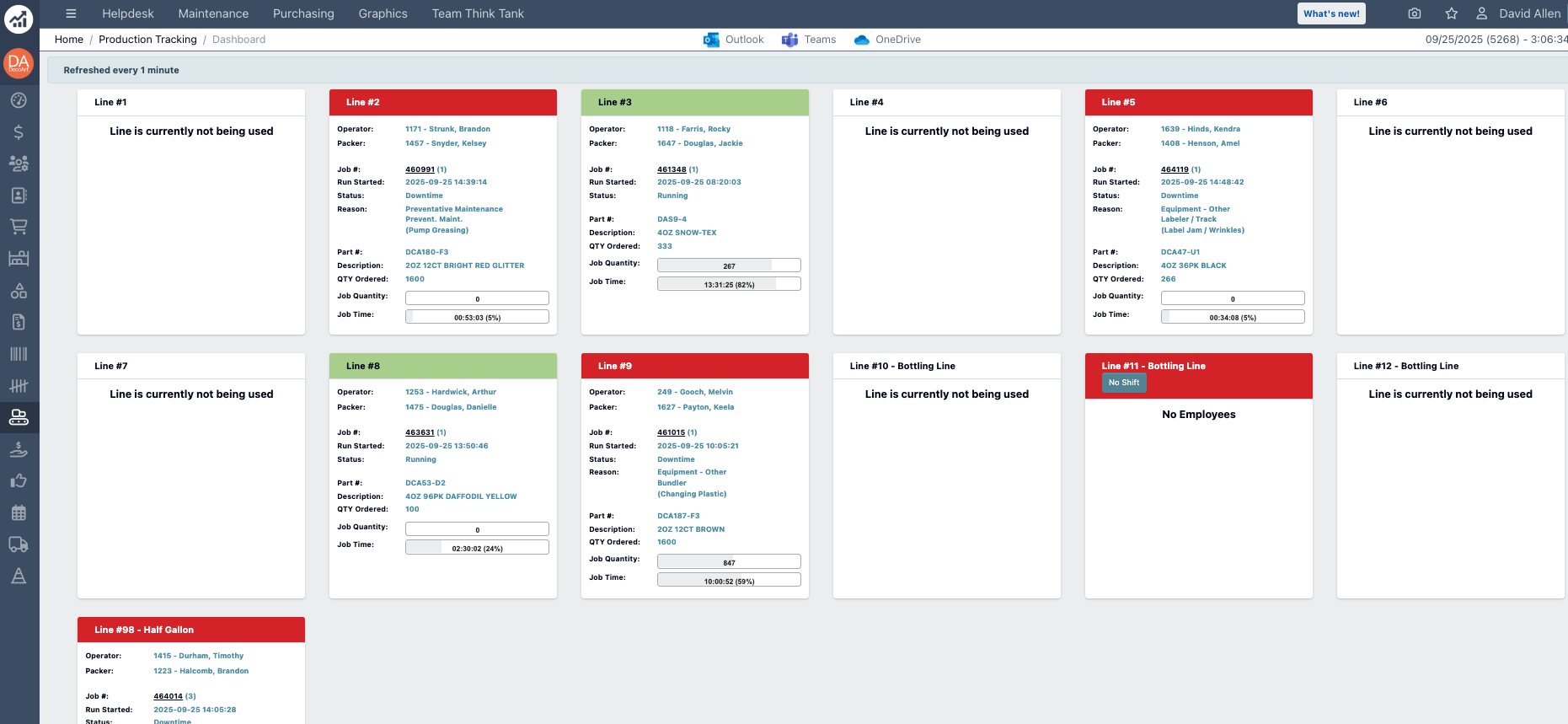Click Line #2 Job Time bar 00:53:03
This screenshot has height=724, width=1568.
click(x=477, y=317)
